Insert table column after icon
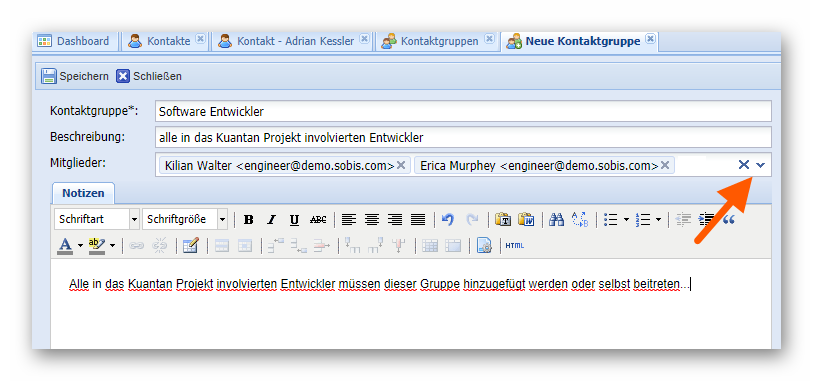Screen dimensions: 813x381 pyautogui.click(x=375, y=246)
